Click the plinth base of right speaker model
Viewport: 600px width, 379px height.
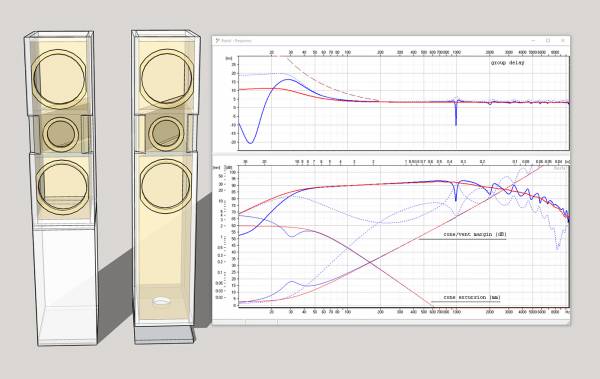tap(164, 335)
